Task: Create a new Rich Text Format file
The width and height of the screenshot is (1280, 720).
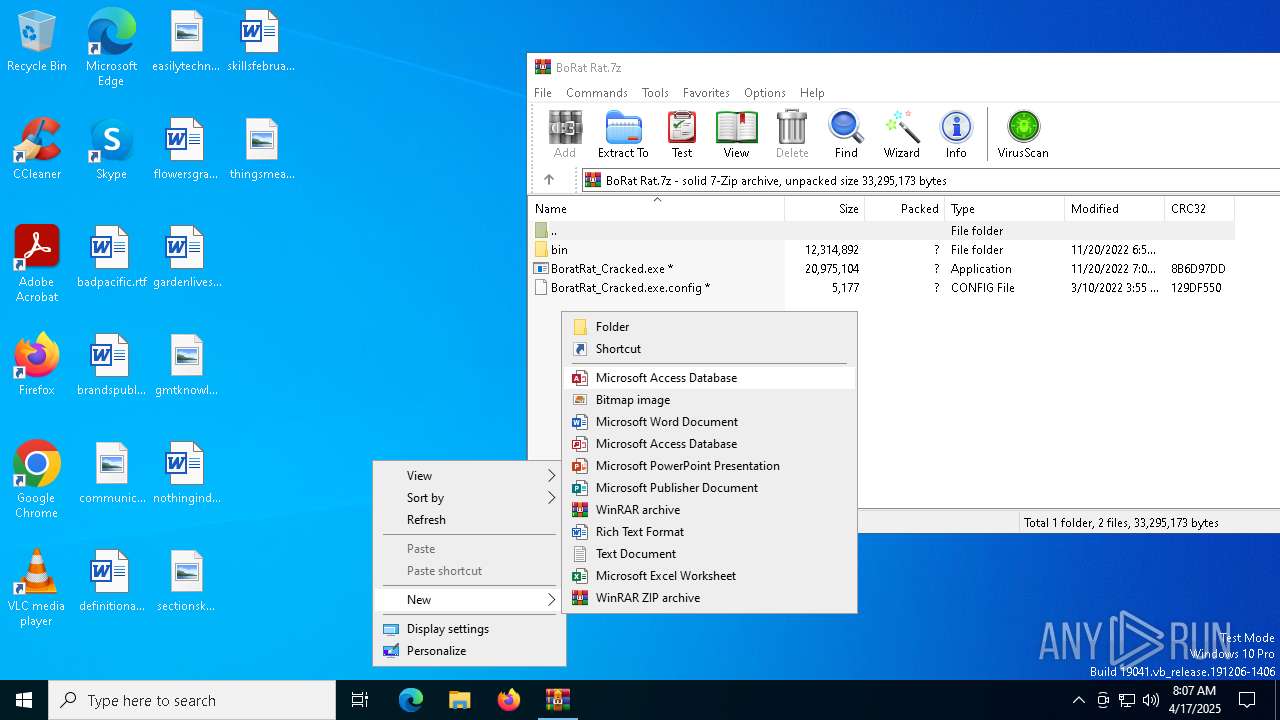Action: point(709,531)
